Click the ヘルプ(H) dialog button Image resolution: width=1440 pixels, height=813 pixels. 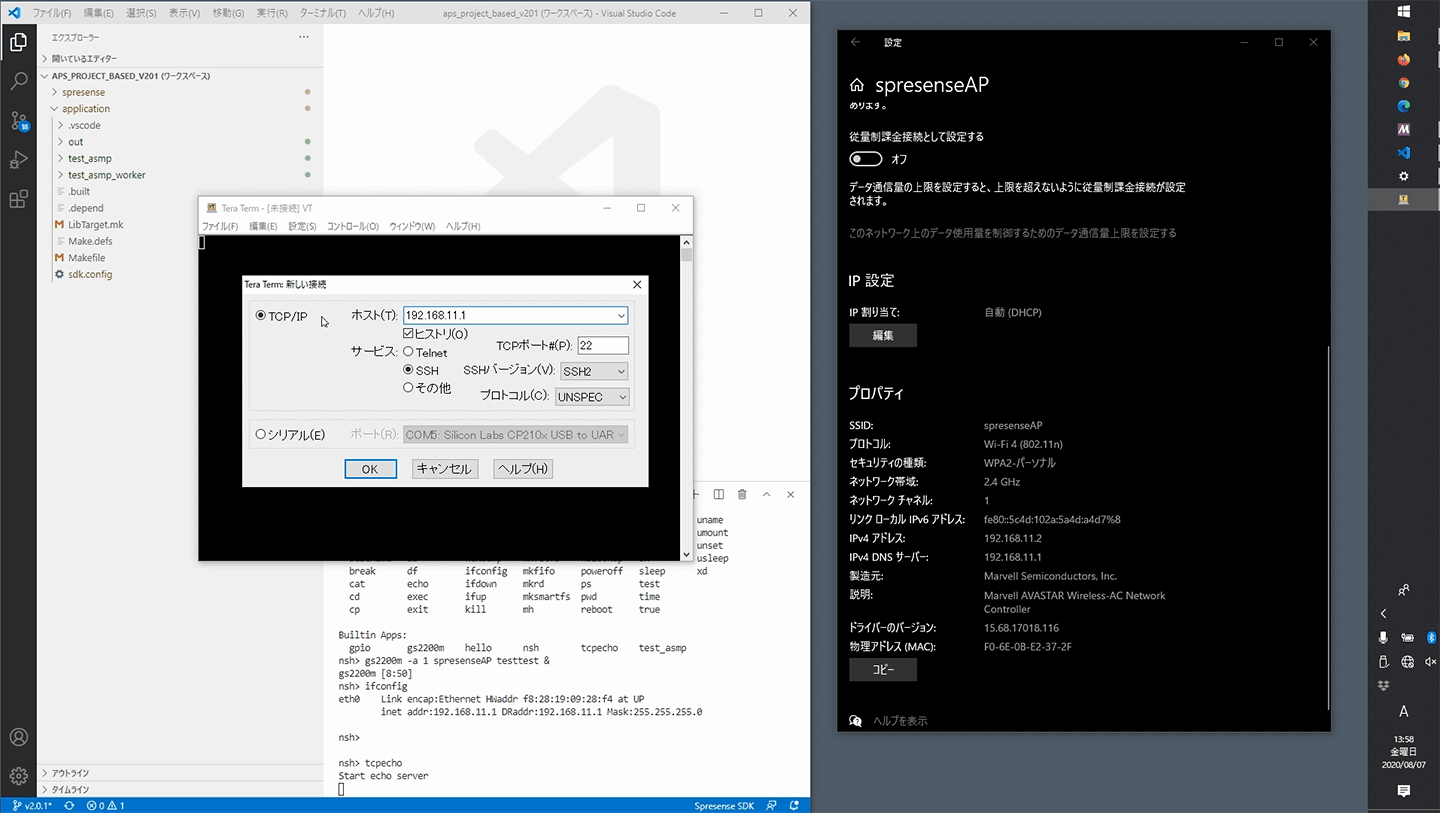pos(523,469)
